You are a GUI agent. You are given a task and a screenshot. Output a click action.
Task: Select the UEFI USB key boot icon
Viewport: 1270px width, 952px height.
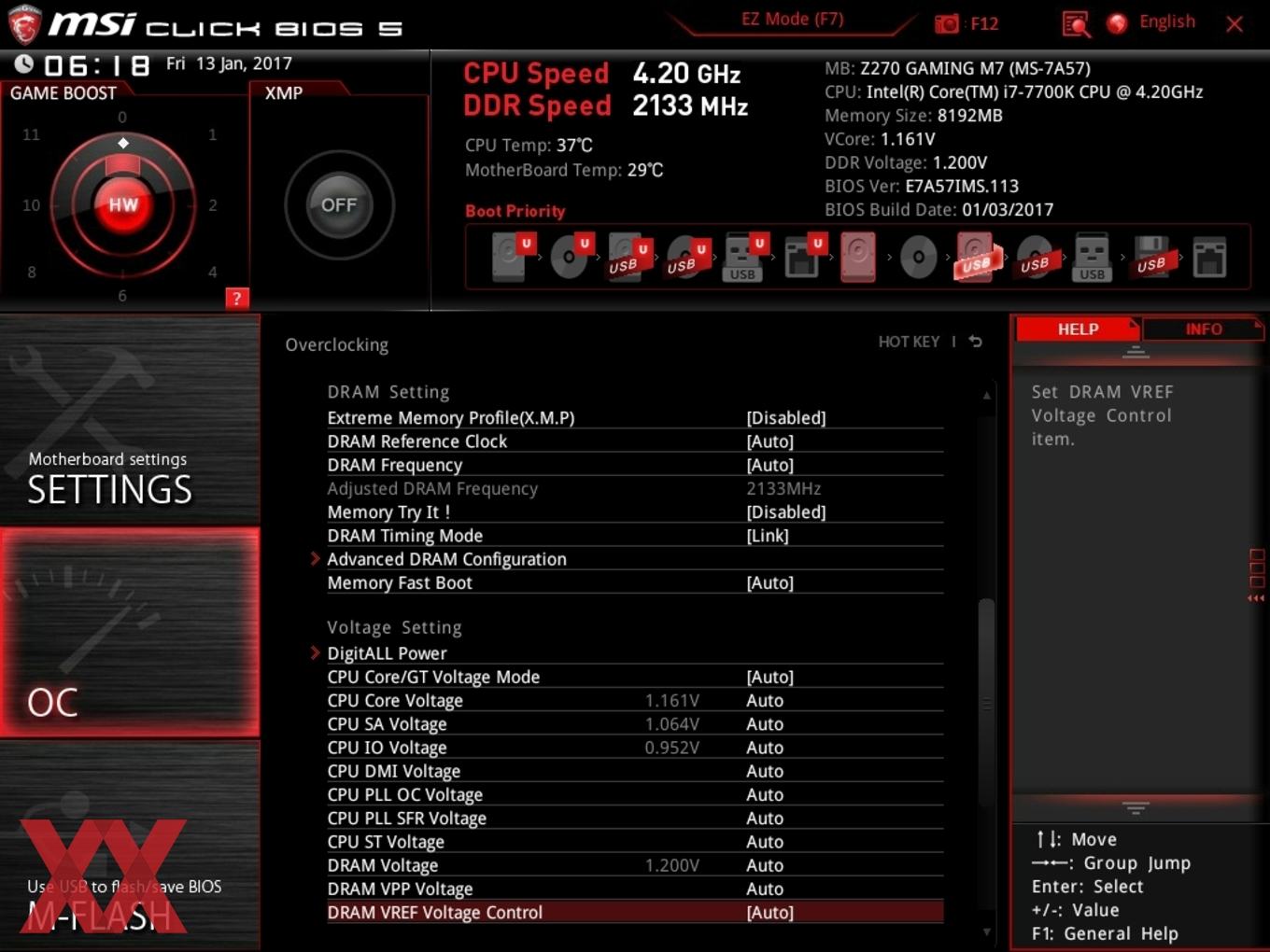[744, 257]
